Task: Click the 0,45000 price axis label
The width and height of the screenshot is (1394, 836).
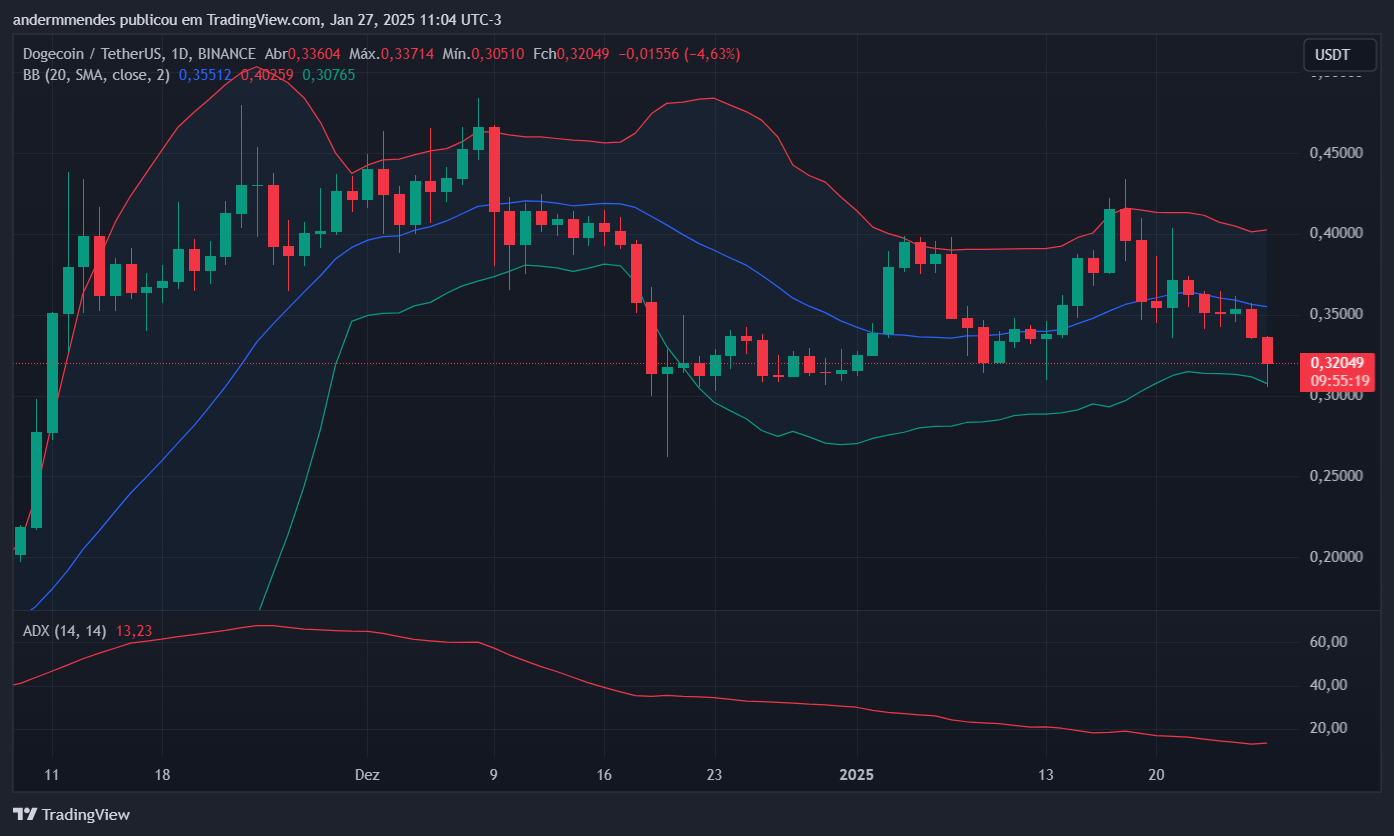Action: point(1336,153)
